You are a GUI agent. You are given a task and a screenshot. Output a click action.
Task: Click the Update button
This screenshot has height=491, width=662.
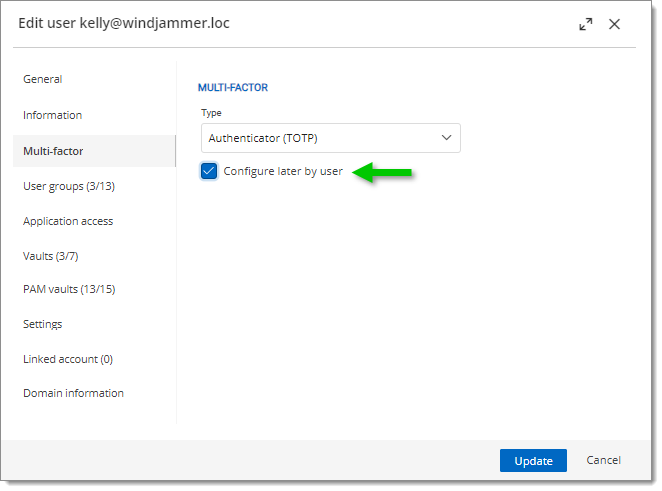(533, 461)
